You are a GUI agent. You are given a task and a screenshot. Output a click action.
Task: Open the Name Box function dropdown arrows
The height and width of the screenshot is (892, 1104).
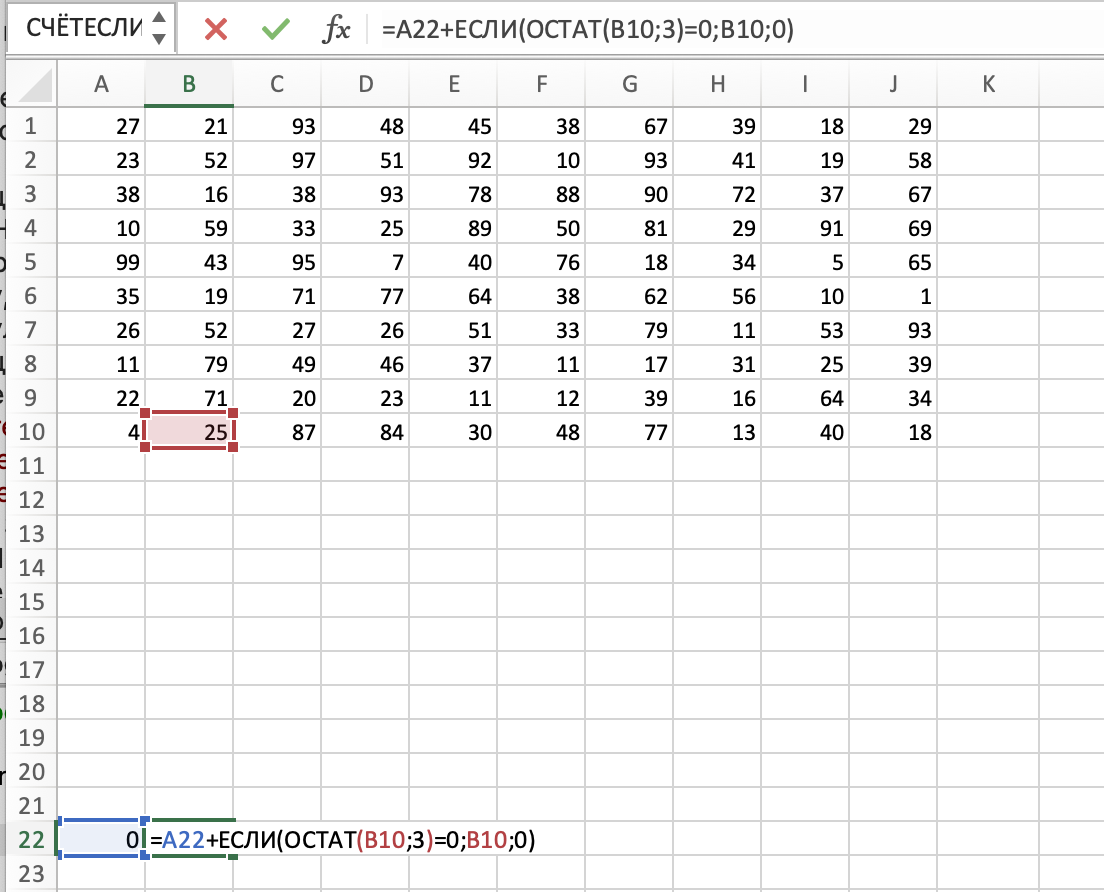click(x=159, y=29)
